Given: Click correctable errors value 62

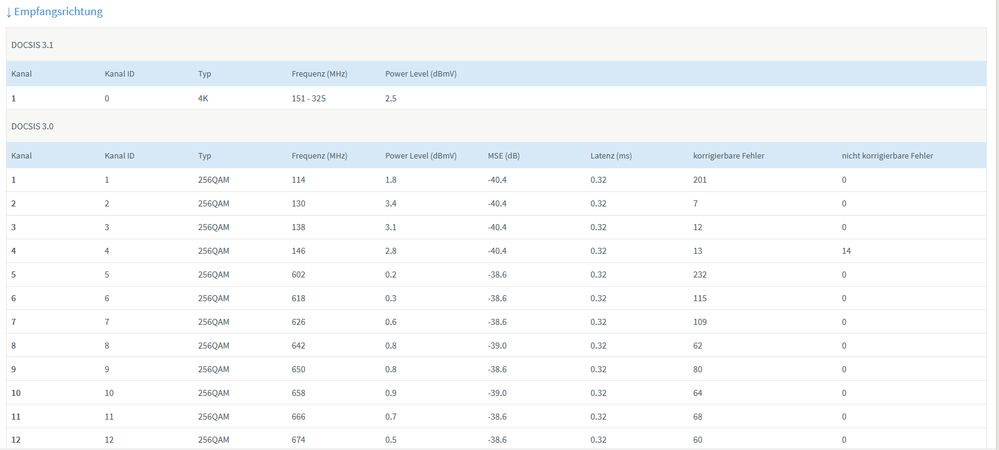Looking at the screenshot, I should 698,345.
